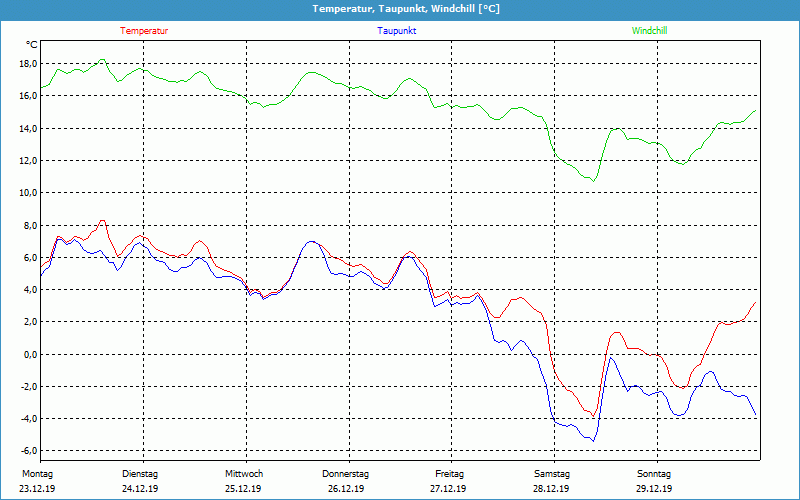This screenshot has width=800, height=500.
Task: Click the date 25.12.19 on x-axis
Action: [243, 489]
